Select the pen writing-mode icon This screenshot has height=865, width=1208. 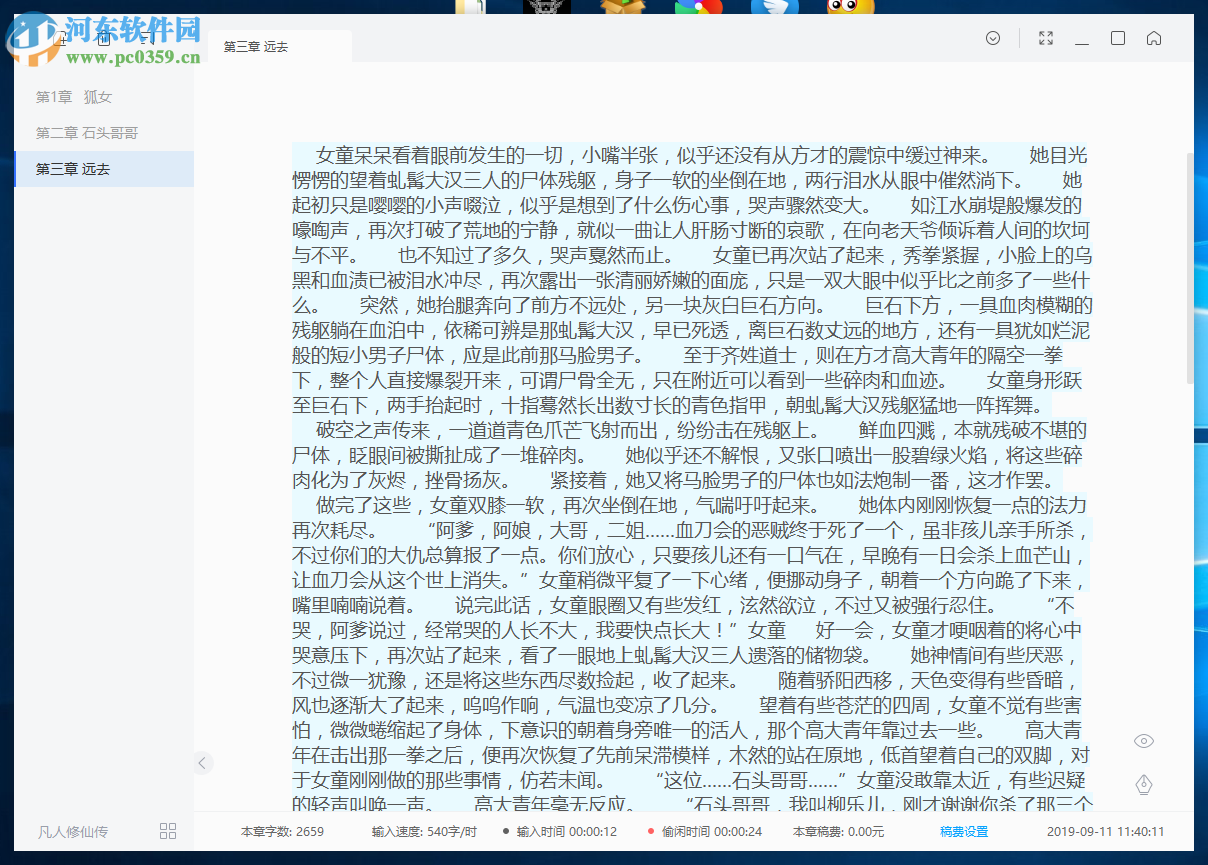pyautogui.click(x=1143, y=784)
